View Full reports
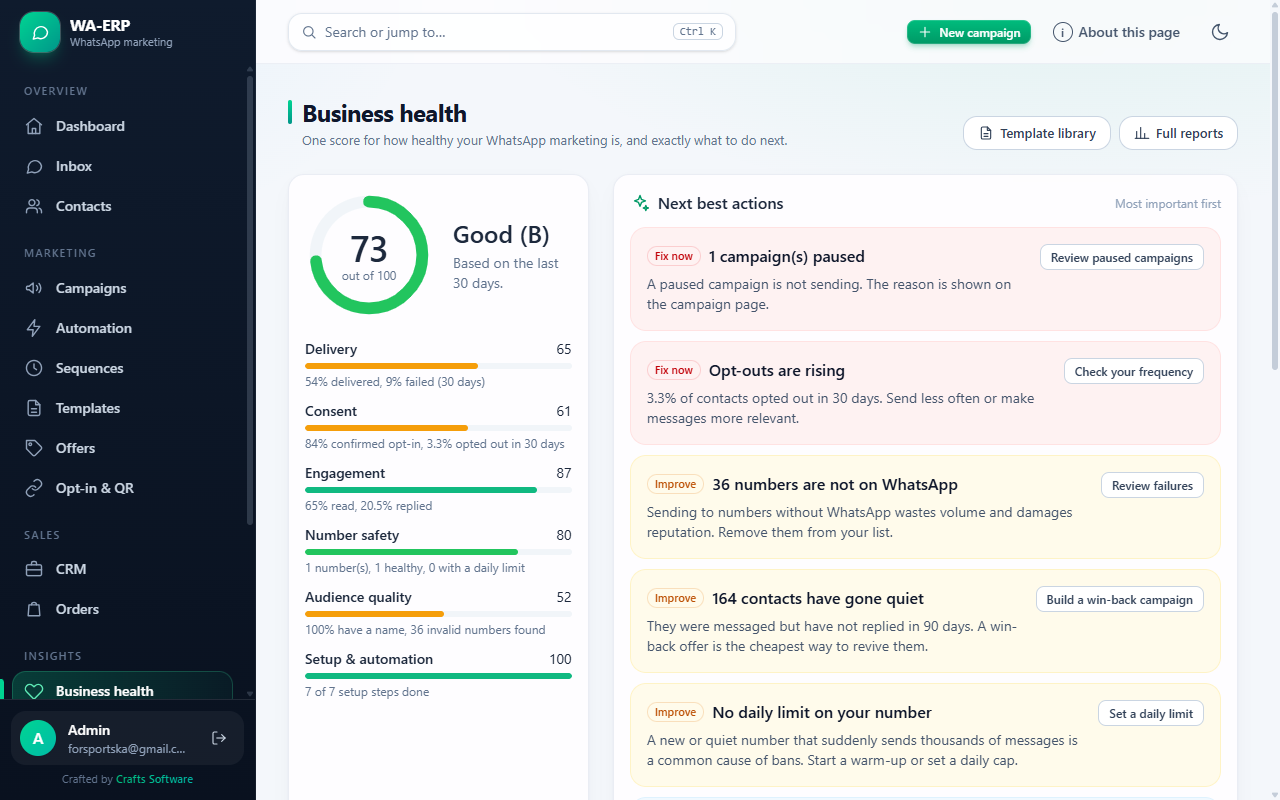 point(1178,133)
